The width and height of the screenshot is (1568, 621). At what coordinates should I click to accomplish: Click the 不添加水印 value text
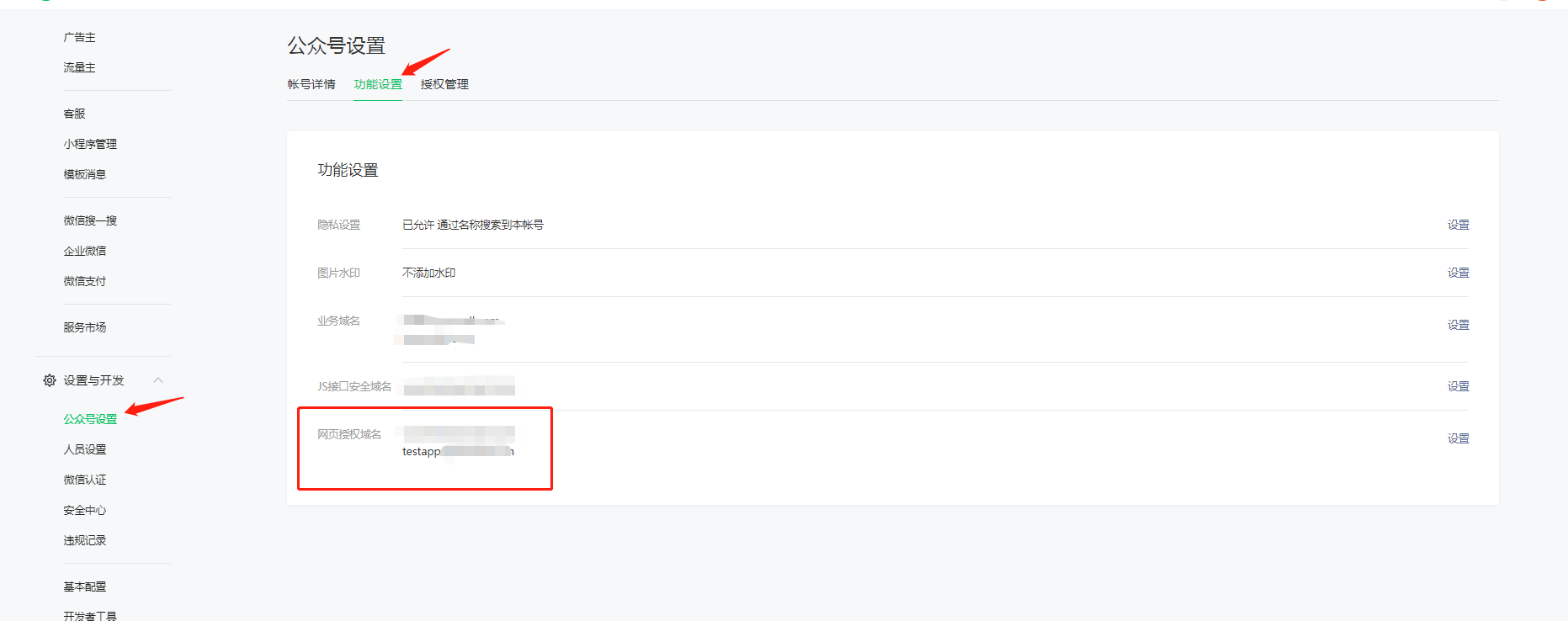429,273
